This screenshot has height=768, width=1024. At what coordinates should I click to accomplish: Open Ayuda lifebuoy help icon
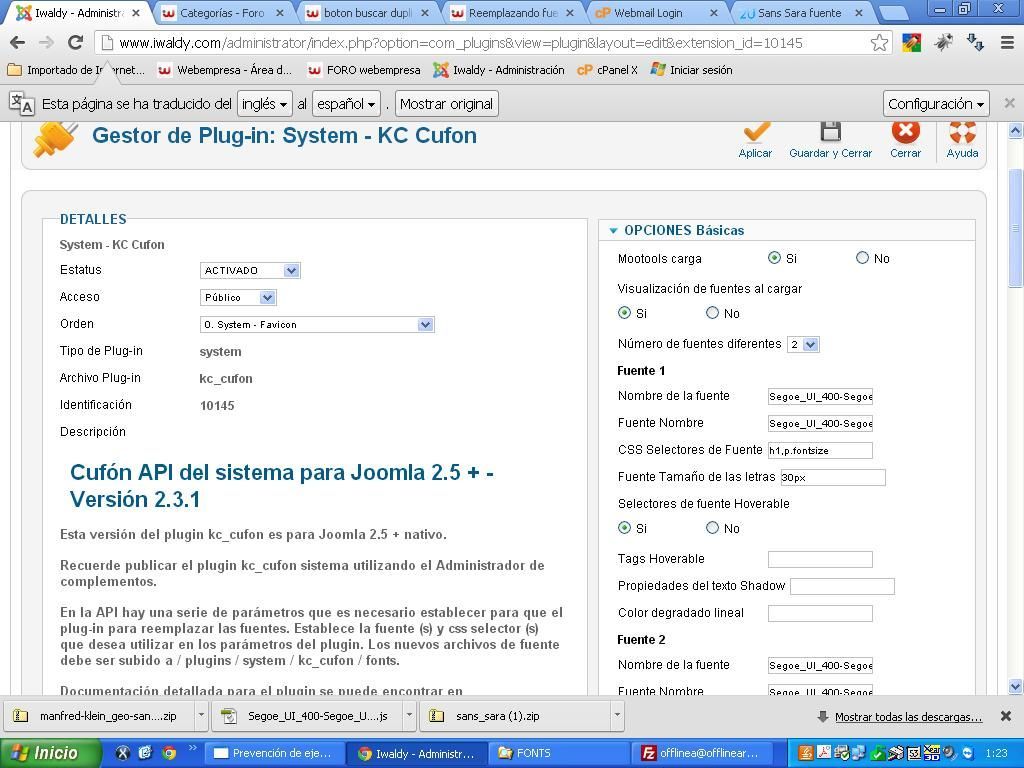pyautogui.click(x=962, y=132)
